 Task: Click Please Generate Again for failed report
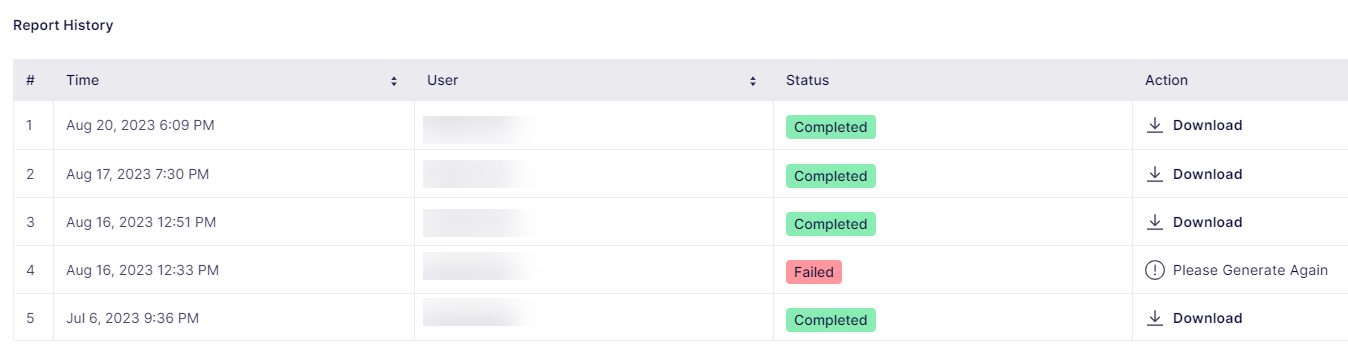tap(1250, 270)
